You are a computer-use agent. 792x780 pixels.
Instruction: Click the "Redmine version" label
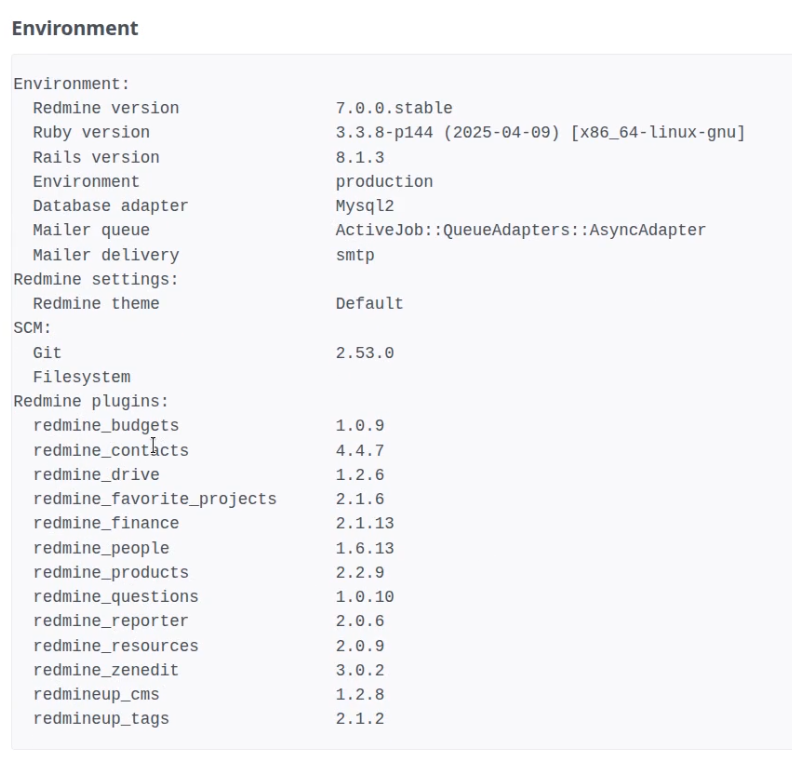pyautogui.click(x=106, y=108)
